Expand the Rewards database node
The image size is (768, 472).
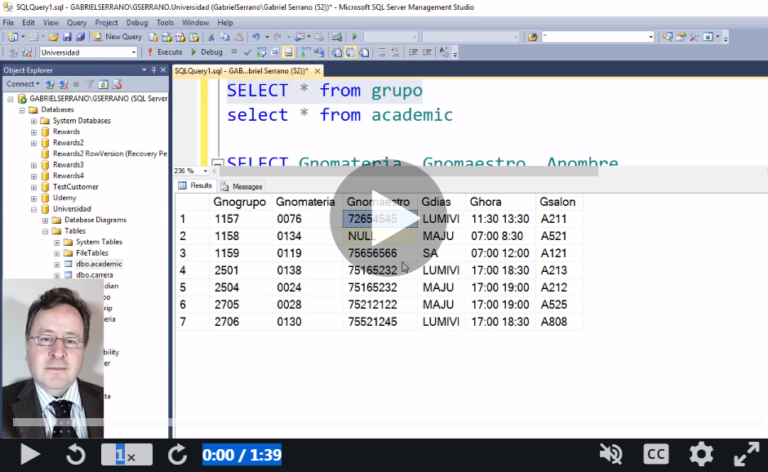(x=34, y=132)
